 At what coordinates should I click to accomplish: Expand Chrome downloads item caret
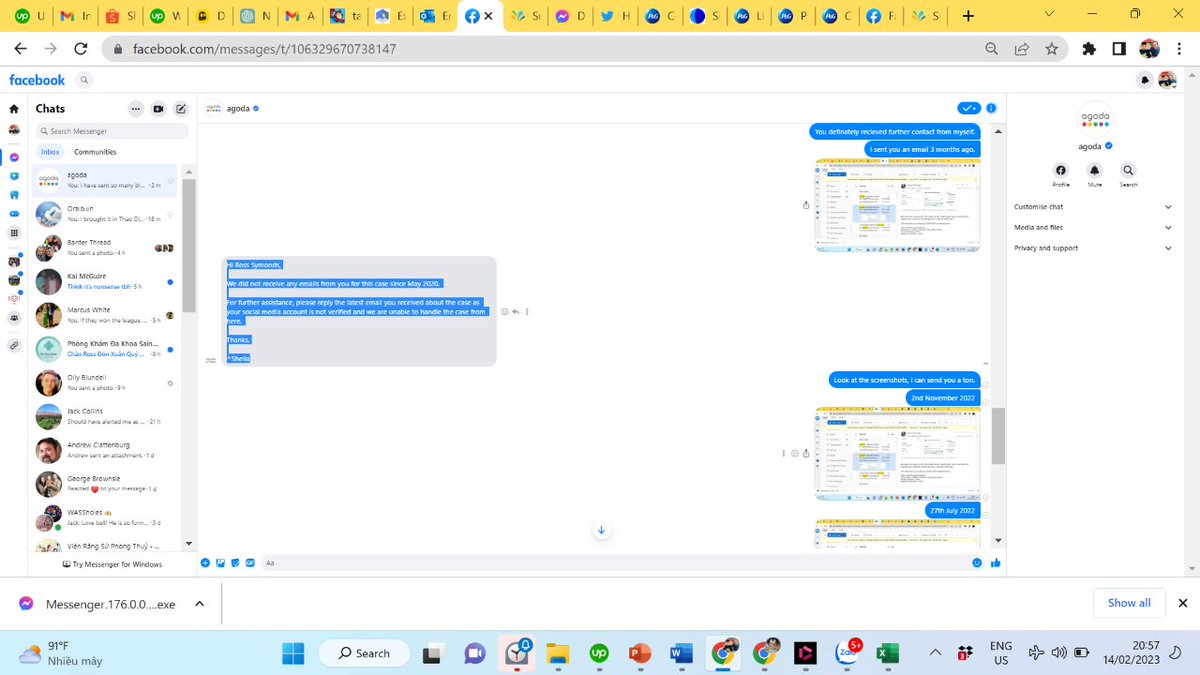click(x=199, y=604)
